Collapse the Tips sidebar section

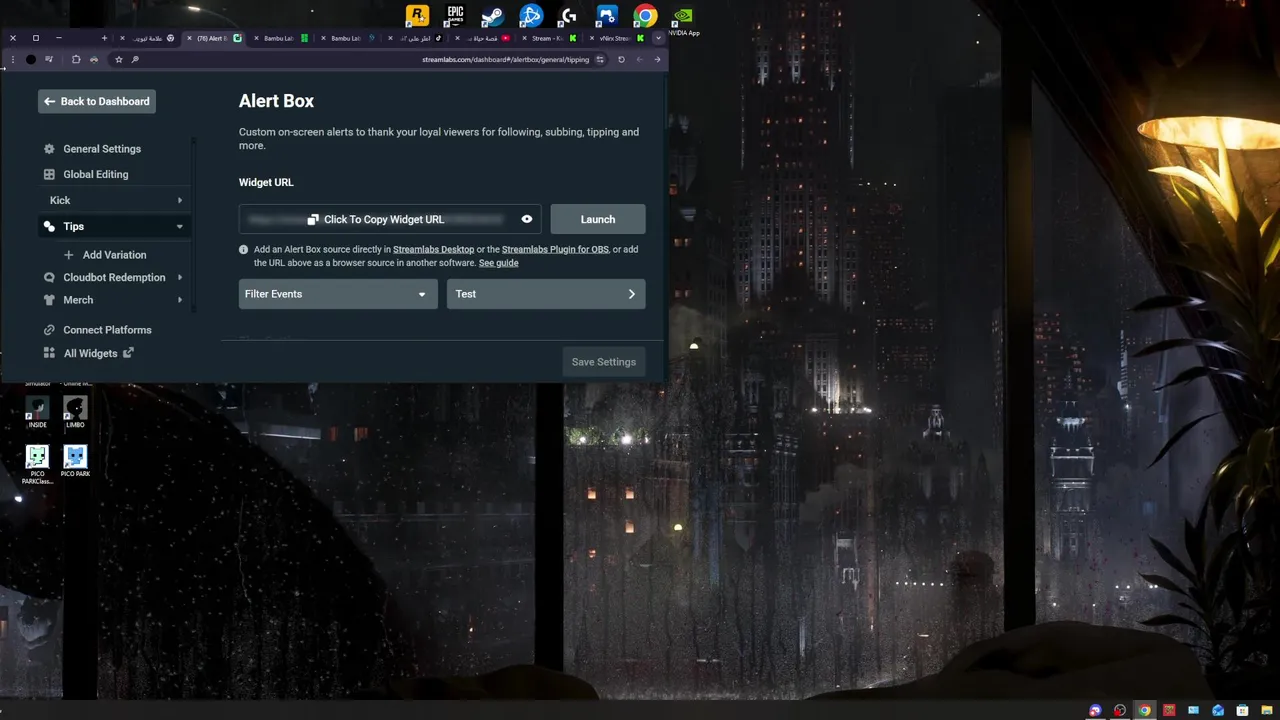[x=114, y=226]
